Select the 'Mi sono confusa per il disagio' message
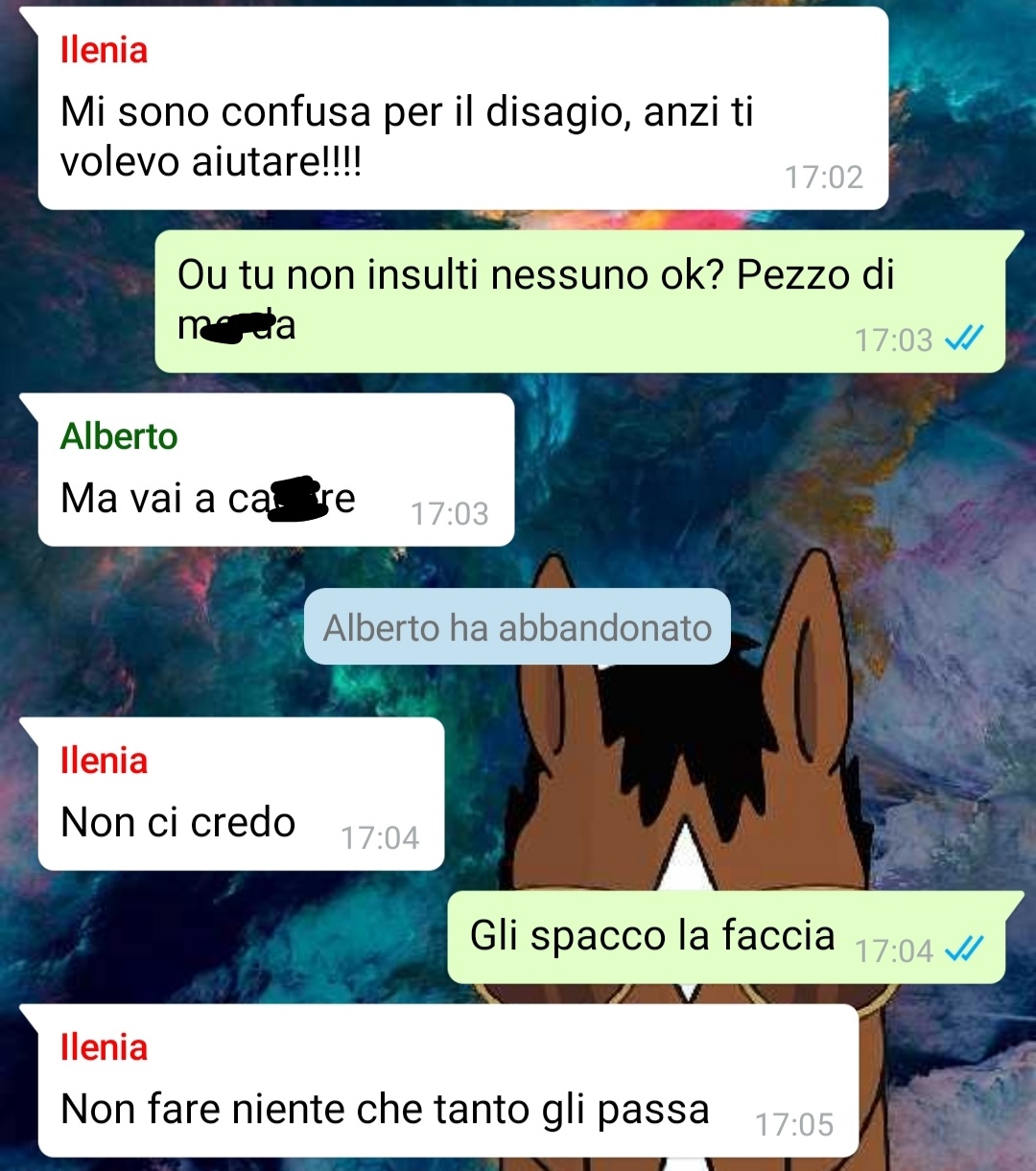This screenshot has width=1036, height=1171. pos(463,107)
